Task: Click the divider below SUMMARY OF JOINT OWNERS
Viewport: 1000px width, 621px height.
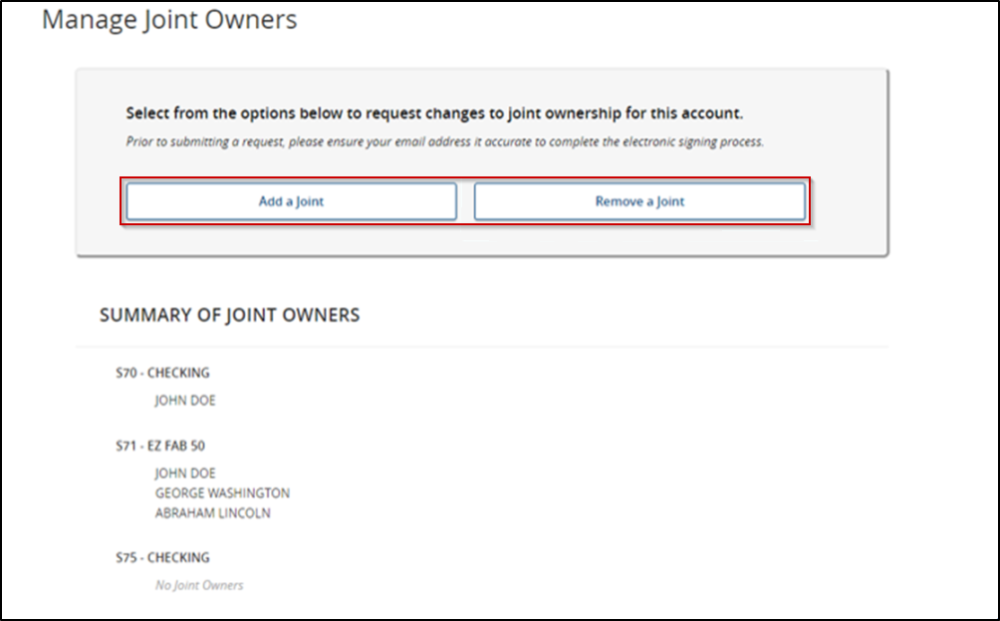Action: [x=490, y=341]
